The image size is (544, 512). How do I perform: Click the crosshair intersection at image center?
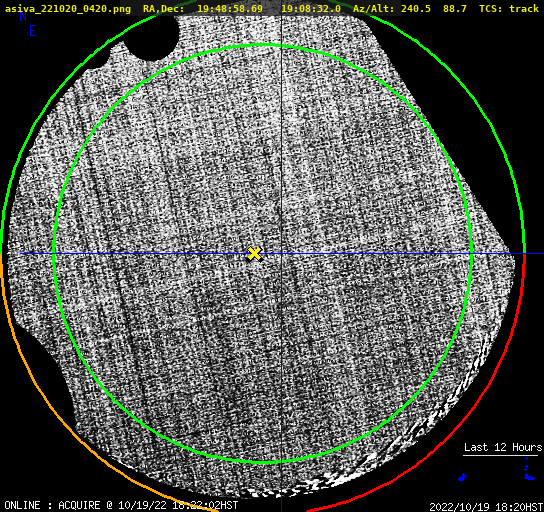coord(281,254)
